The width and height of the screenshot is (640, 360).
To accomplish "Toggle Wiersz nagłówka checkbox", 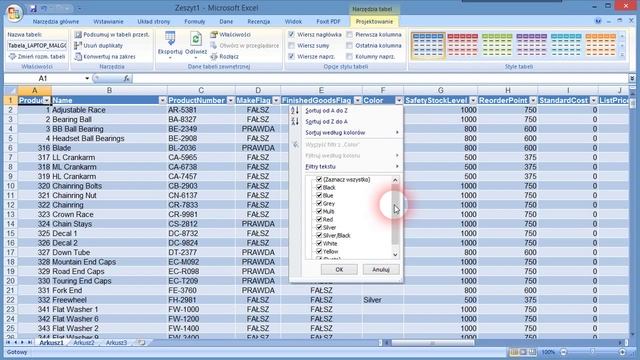I will point(291,35).
